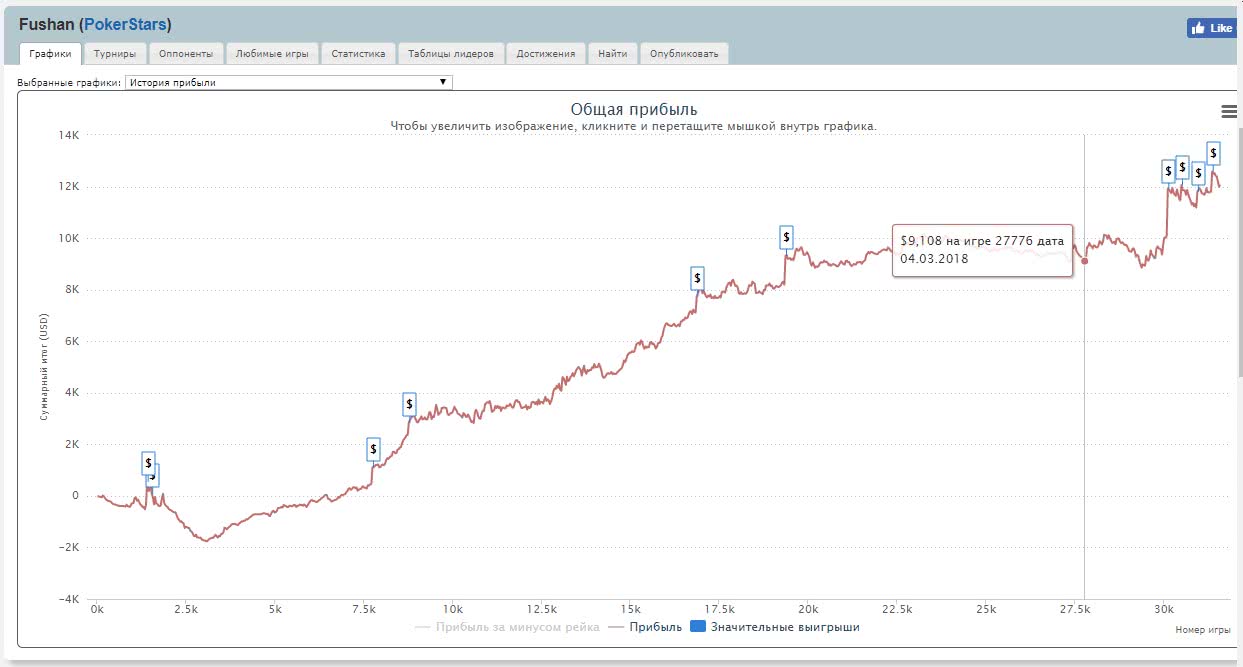Open the Статистика tab

[358, 53]
